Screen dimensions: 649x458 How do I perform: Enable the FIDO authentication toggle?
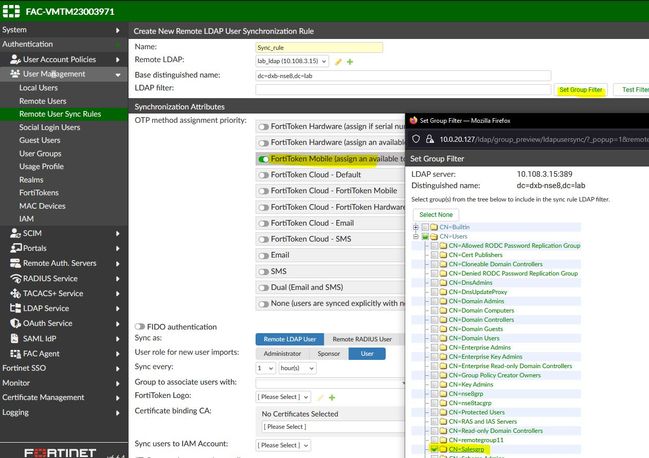point(140,327)
